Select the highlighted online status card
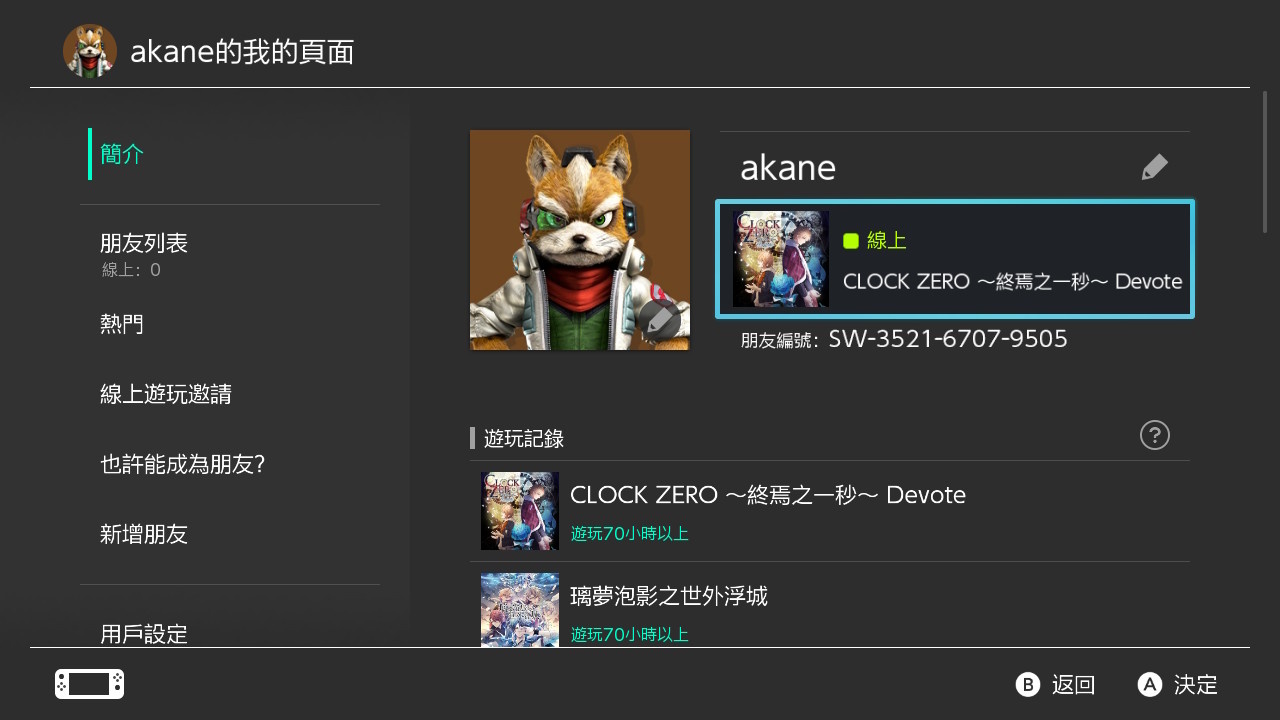 955,259
